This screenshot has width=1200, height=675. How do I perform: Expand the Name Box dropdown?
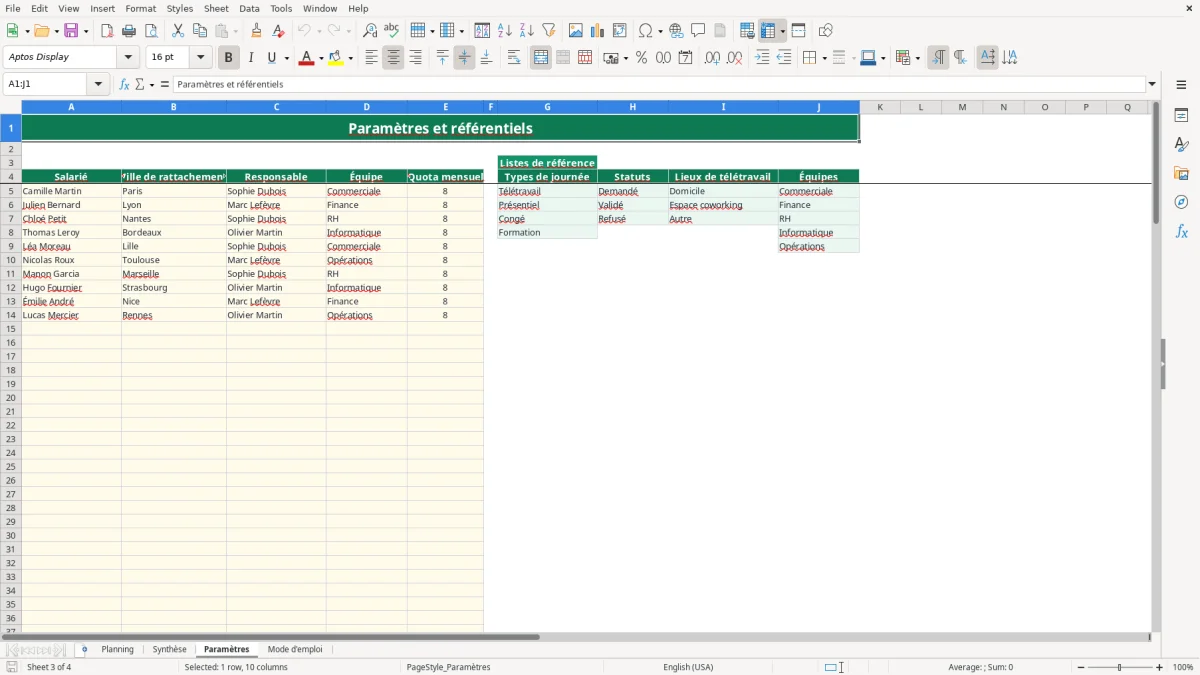(x=98, y=84)
